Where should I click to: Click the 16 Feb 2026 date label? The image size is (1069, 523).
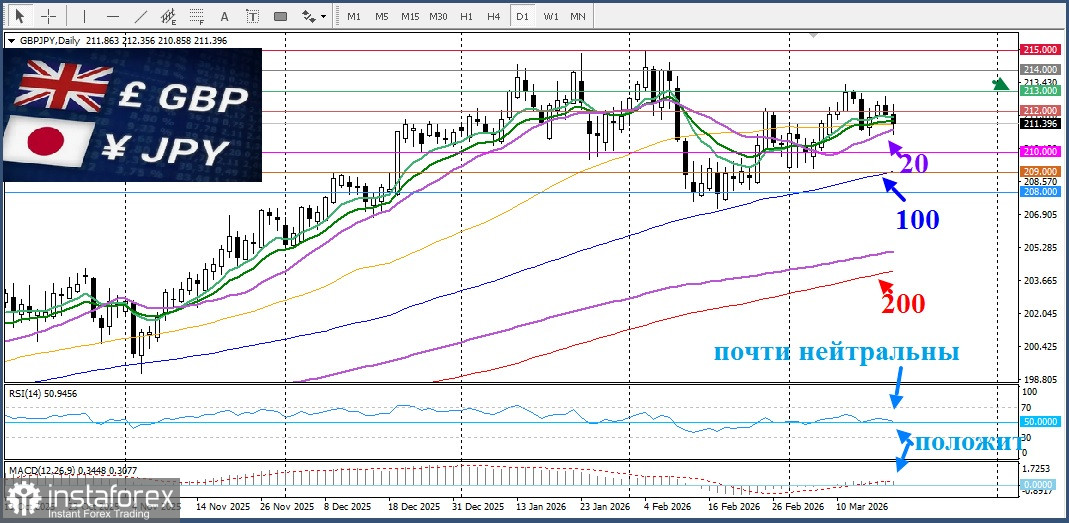732,507
